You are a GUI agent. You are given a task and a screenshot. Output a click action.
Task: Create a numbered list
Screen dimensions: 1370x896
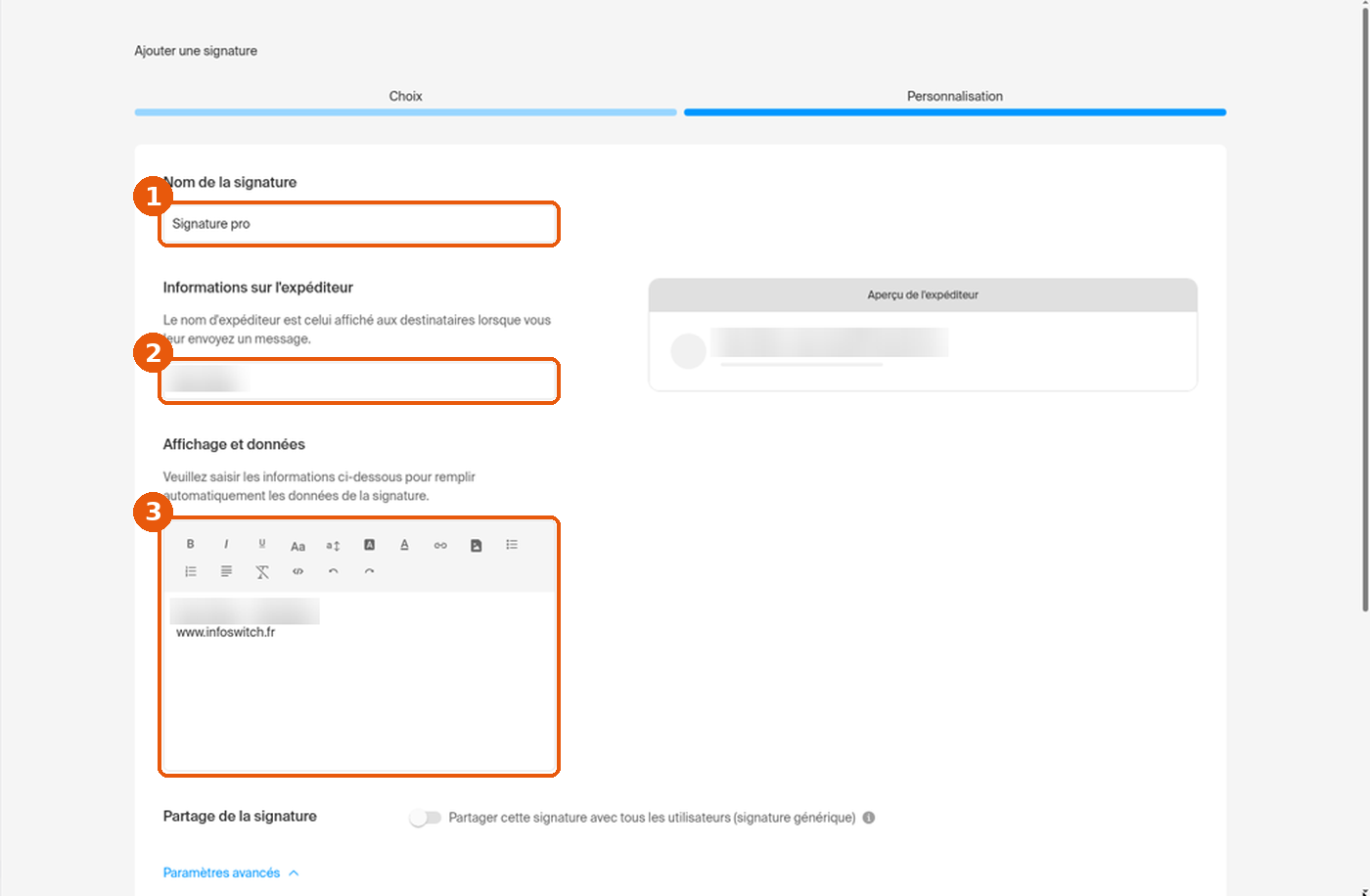[191, 571]
